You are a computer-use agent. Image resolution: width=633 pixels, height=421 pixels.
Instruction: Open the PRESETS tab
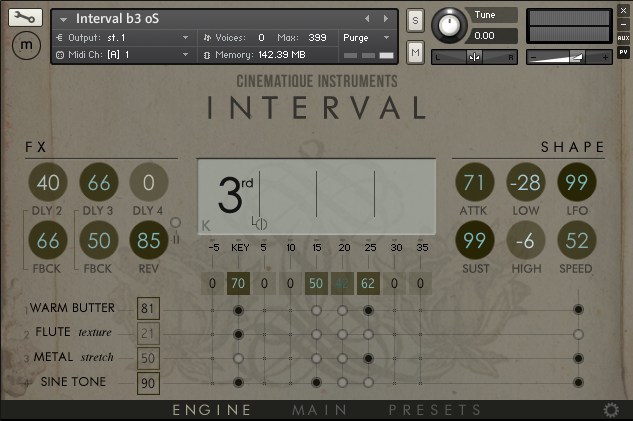pyautogui.click(x=434, y=410)
